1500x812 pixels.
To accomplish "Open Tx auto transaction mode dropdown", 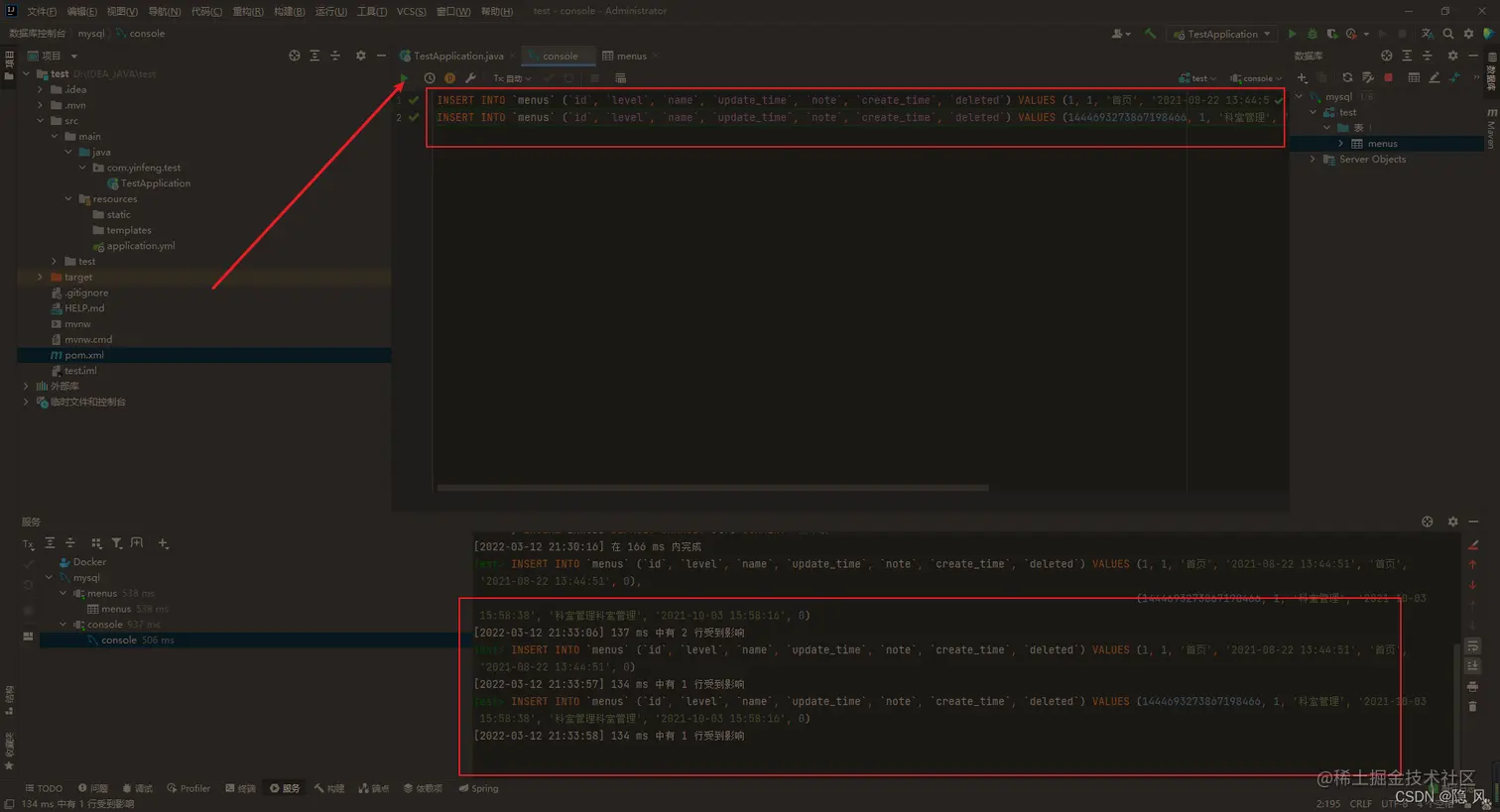I will [512, 78].
